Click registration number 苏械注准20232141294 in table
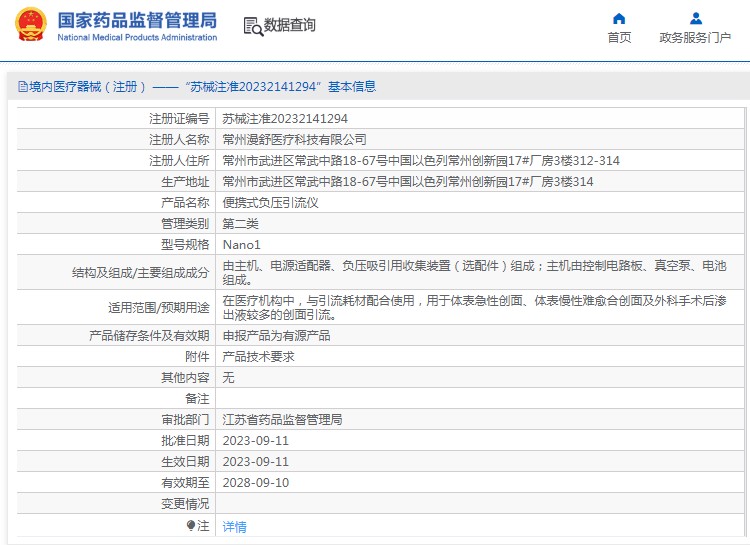Viewport: 750px width, 545px height. point(285,118)
